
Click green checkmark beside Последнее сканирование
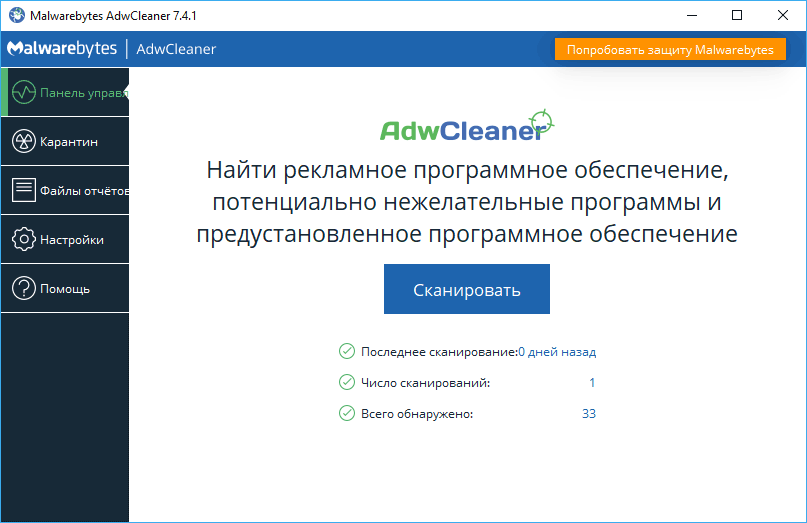click(x=347, y=351)
